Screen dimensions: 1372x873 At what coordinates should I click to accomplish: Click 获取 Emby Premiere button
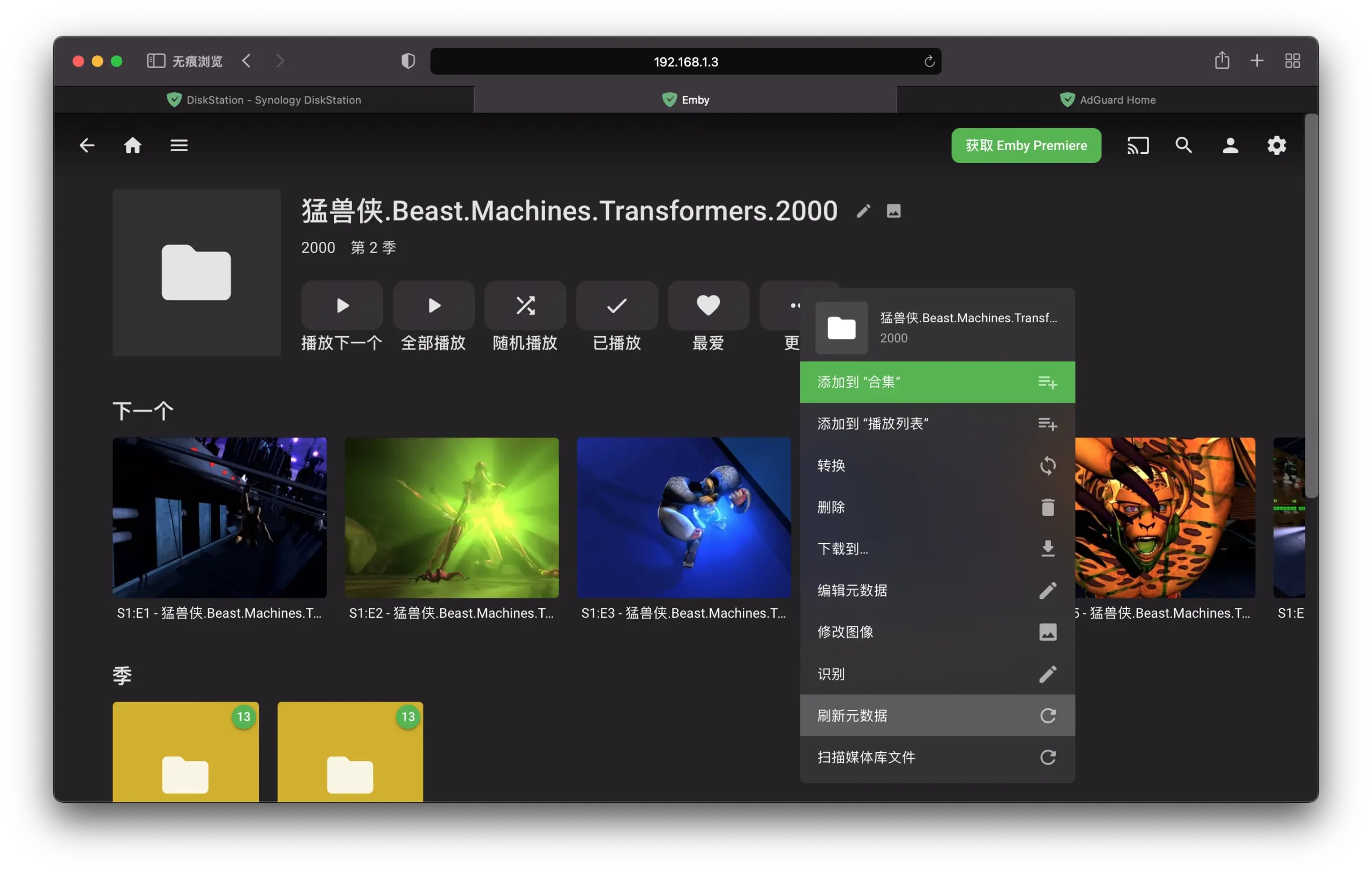coord(1026,145)
